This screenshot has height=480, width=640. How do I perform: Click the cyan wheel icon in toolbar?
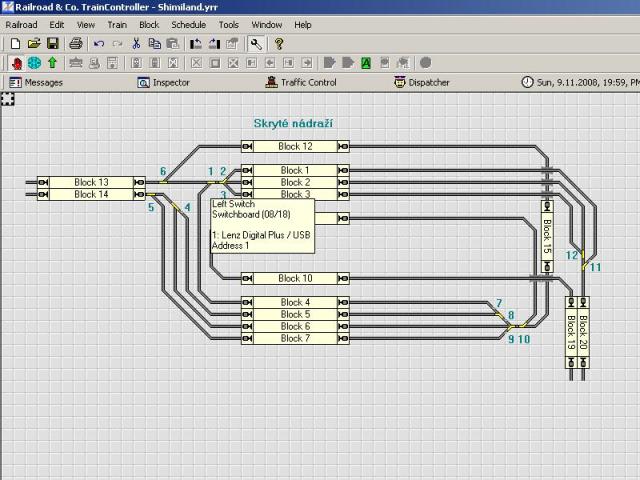34,63
